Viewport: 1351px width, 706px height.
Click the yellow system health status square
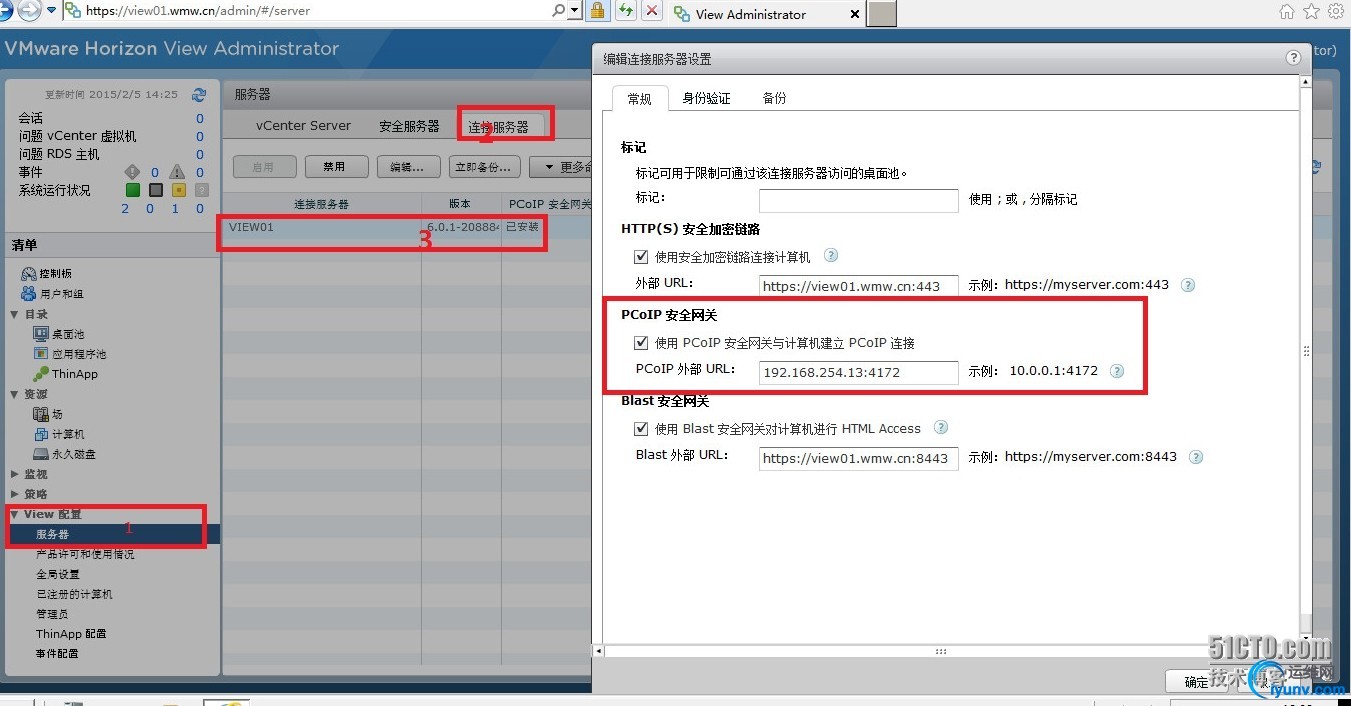point(179,190)
